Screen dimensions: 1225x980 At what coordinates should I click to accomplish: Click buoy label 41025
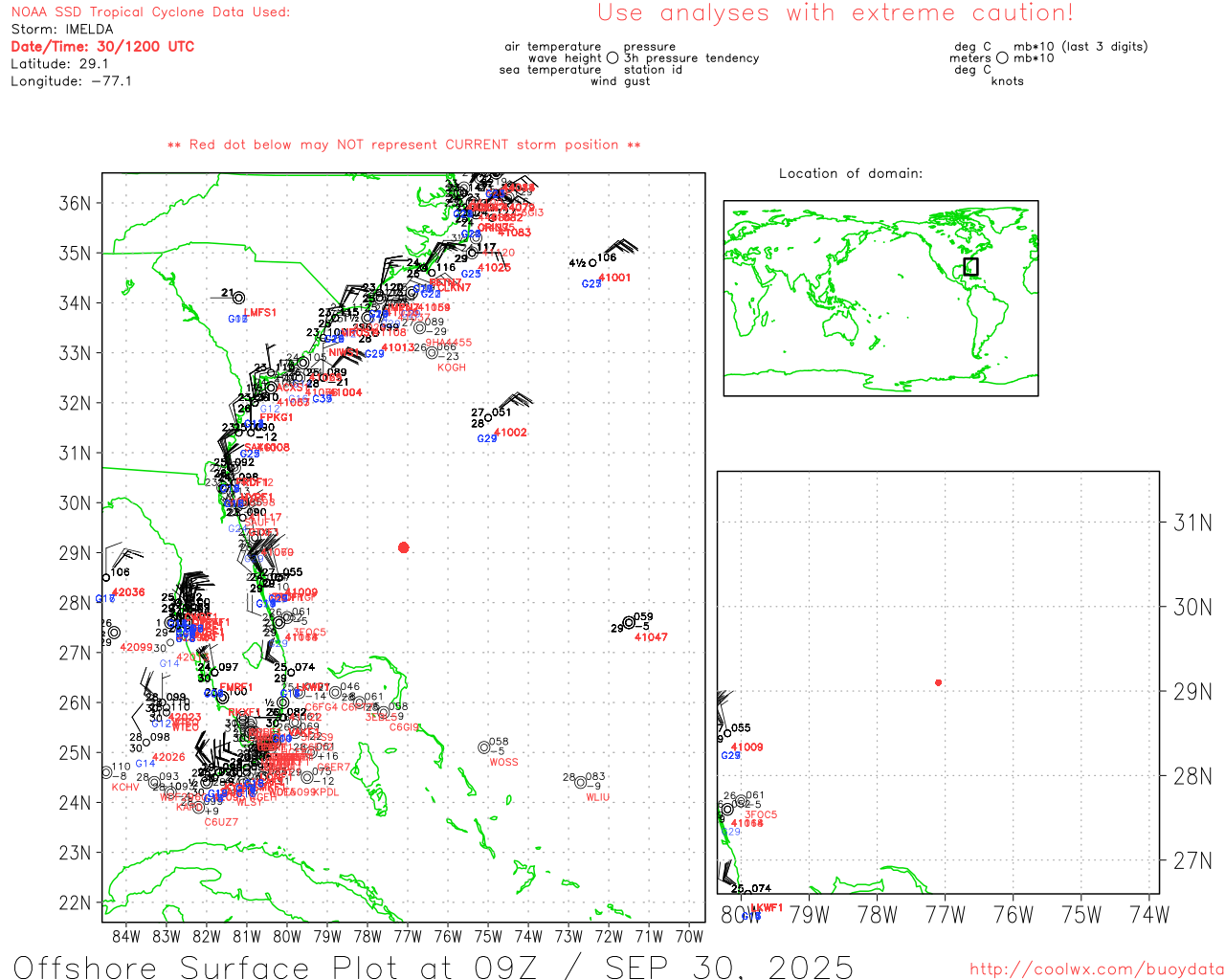495,268
